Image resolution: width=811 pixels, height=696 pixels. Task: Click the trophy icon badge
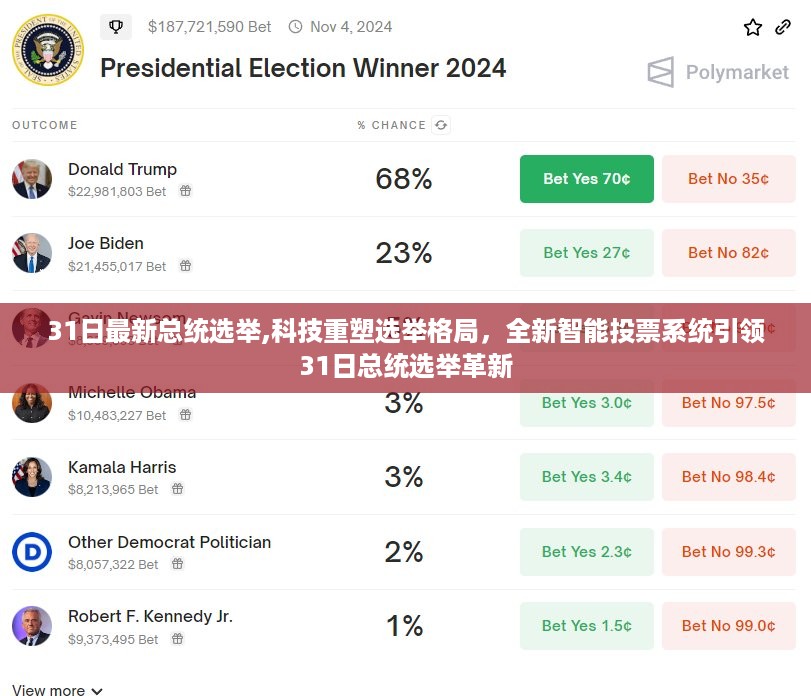[x=116, y=27]
